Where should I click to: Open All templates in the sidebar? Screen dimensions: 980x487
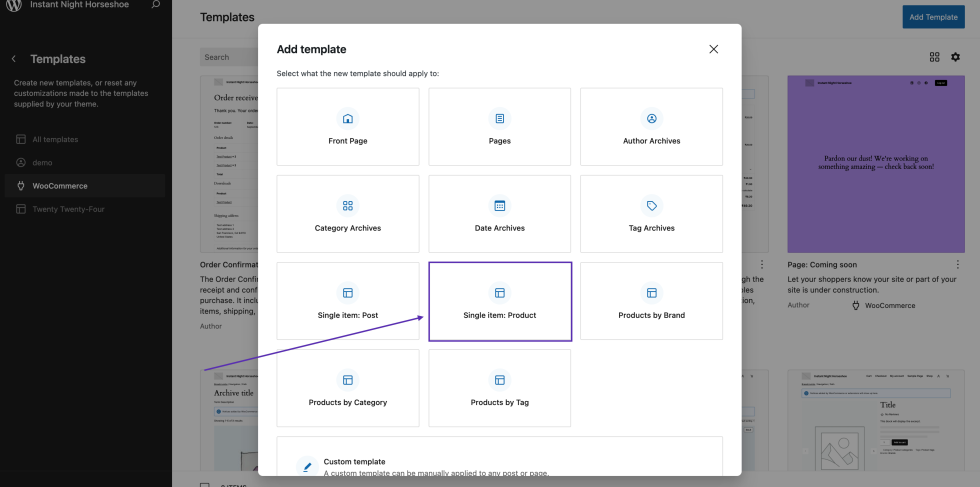point(54,139)
